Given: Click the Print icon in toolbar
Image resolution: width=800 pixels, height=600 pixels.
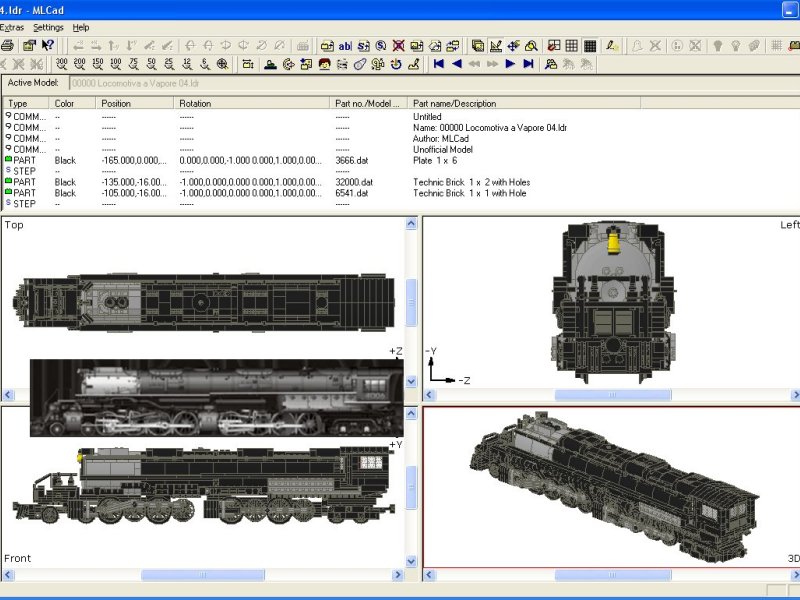Looking at the screenshot, I should (7, 45).
